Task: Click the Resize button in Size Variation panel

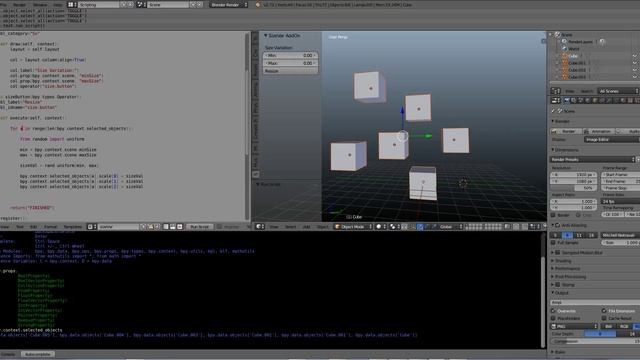Action: click(290, 71)
